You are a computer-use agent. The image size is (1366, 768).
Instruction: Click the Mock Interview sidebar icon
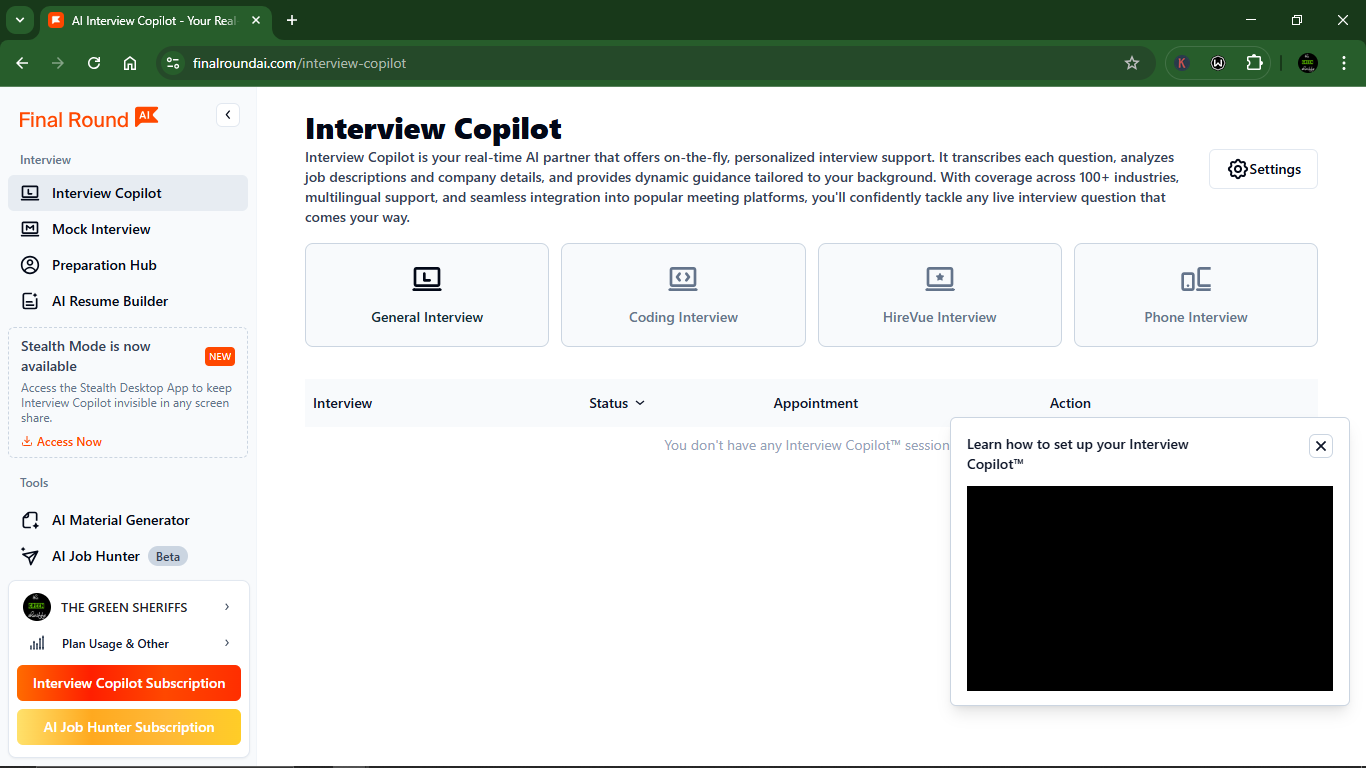coord(31,229)
